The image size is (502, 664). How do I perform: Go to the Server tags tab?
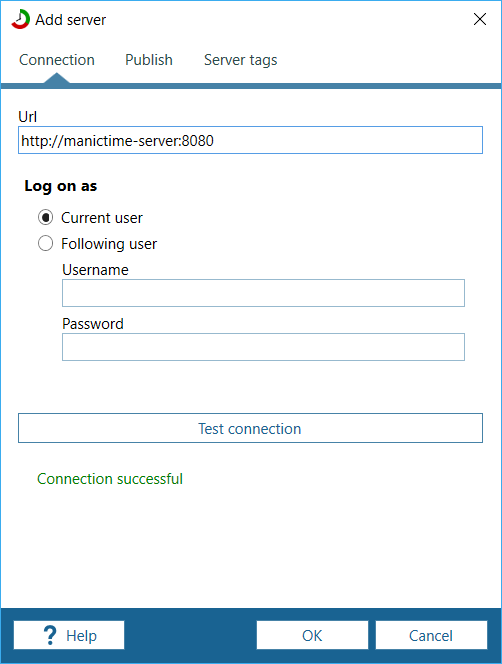[241, 60]
